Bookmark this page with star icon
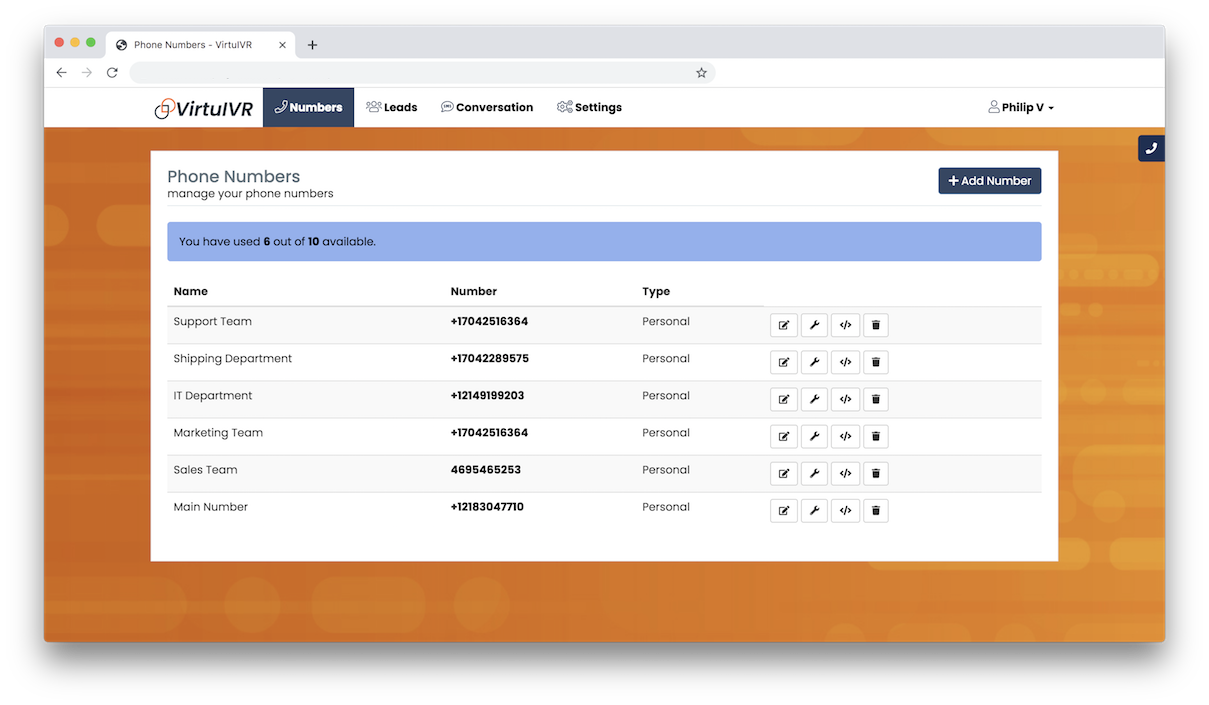The image size is (1209, 705). pyautogui.click(x=701, y=73)
